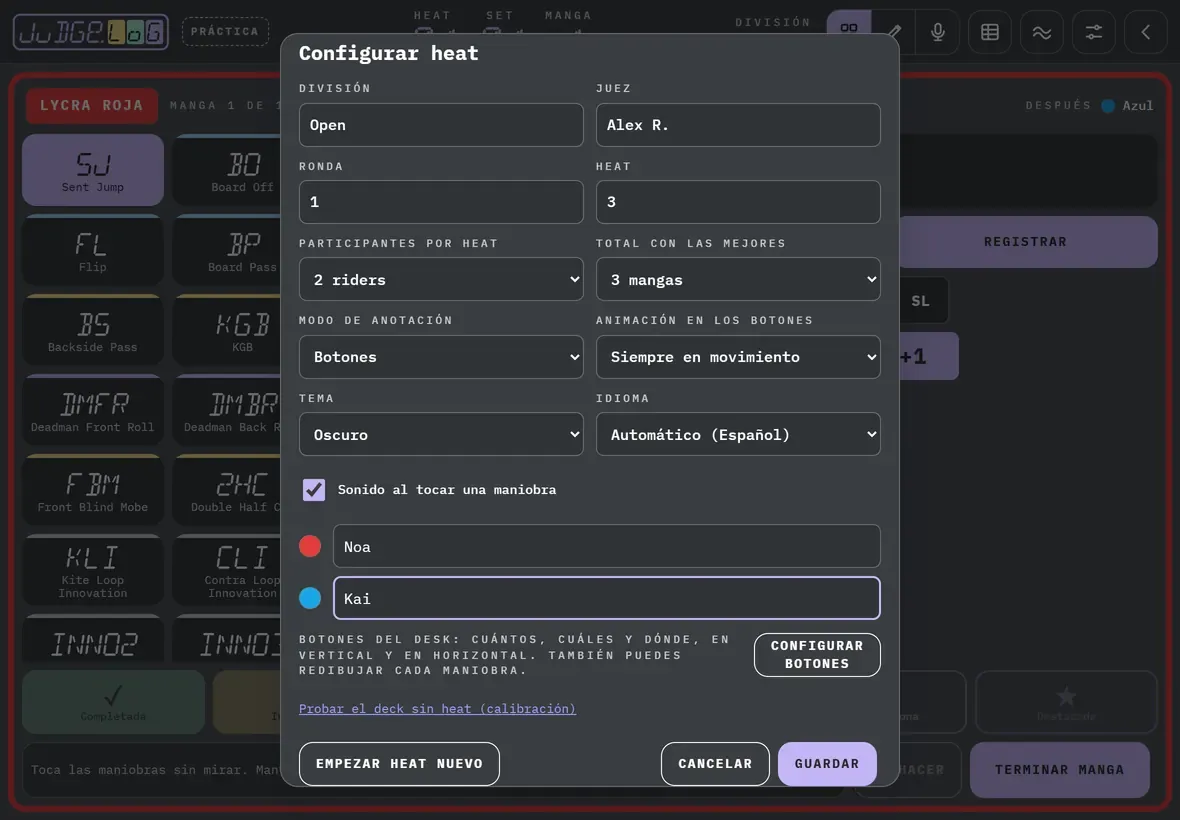Viewport: 1180px width, 820px height.
Task: Tap the SJ Sent Jump trick button
Action: click(x=93, y=170)
